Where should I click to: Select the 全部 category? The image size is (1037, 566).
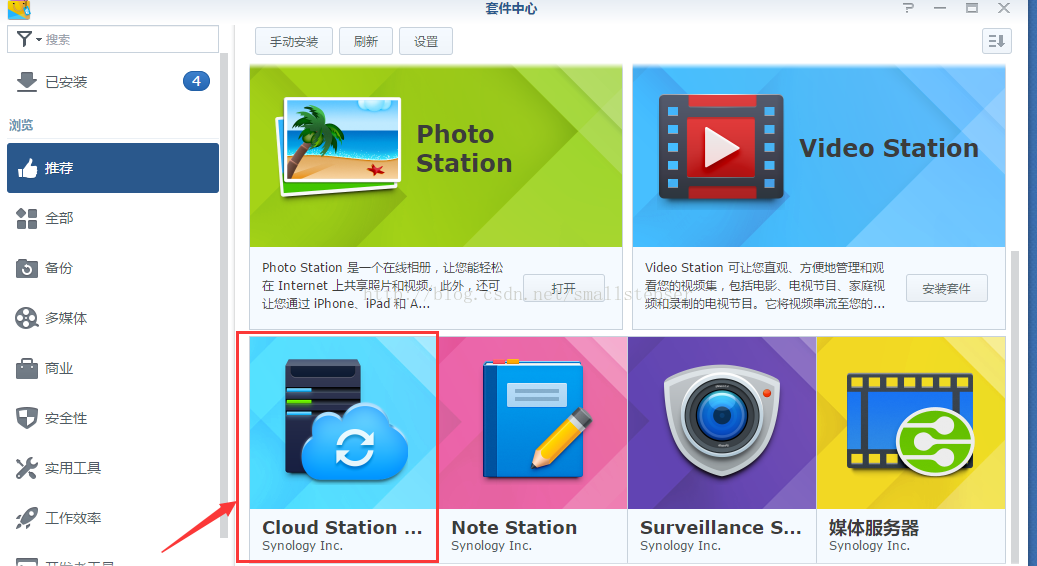click(x=113, y=218)
